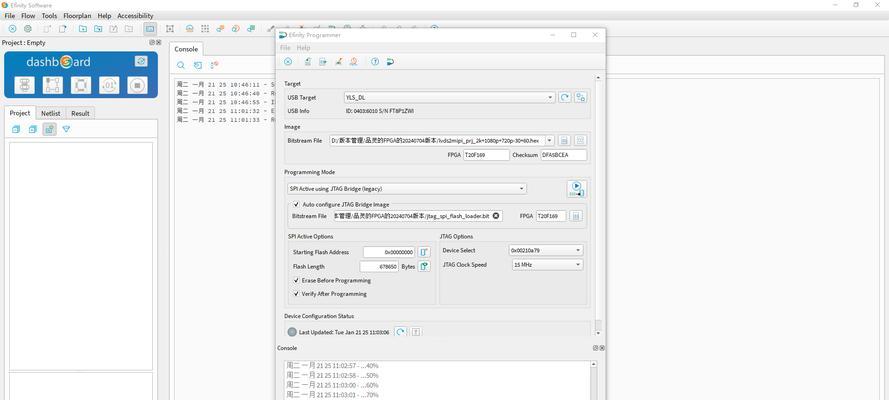Switch to the Result tab

80,113
